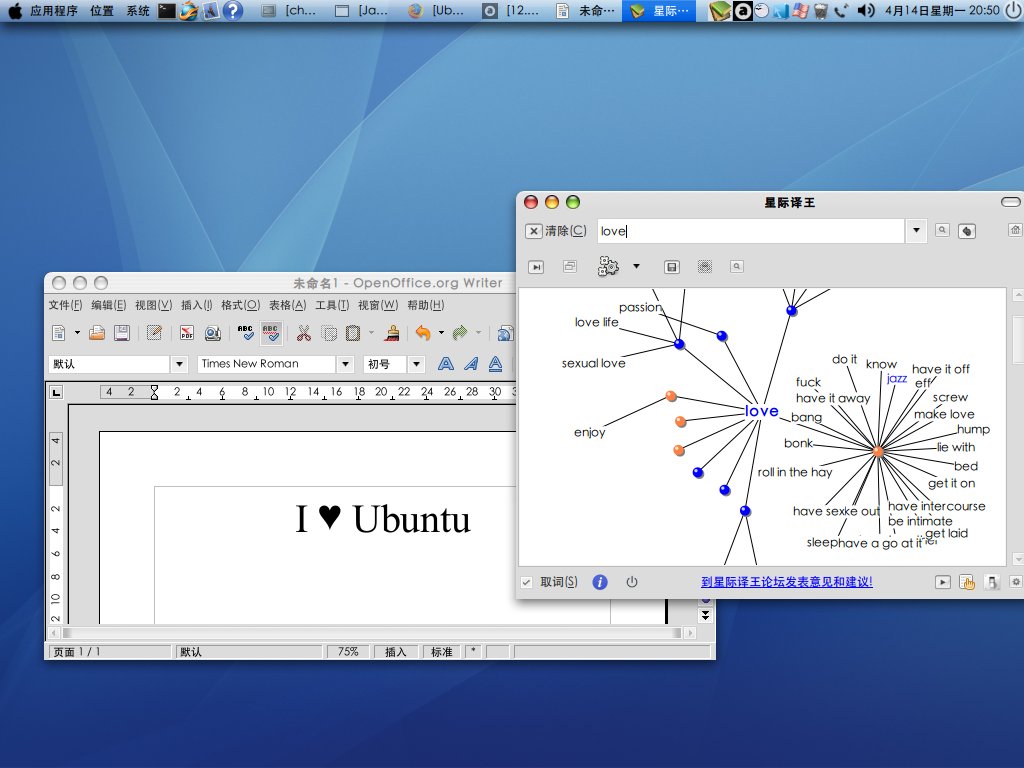This screenshot has width=1024, height=768.
Task: Open Redo history dropdown arrow in Writer
Action: 479,333
